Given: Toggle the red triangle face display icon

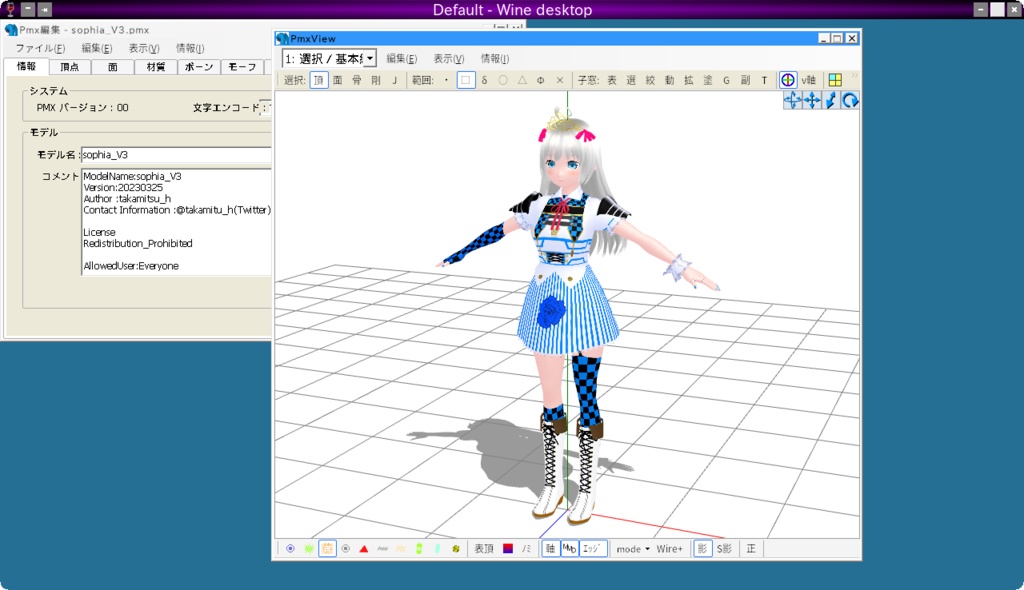Looking at the screenshot, I should [364, 549].
